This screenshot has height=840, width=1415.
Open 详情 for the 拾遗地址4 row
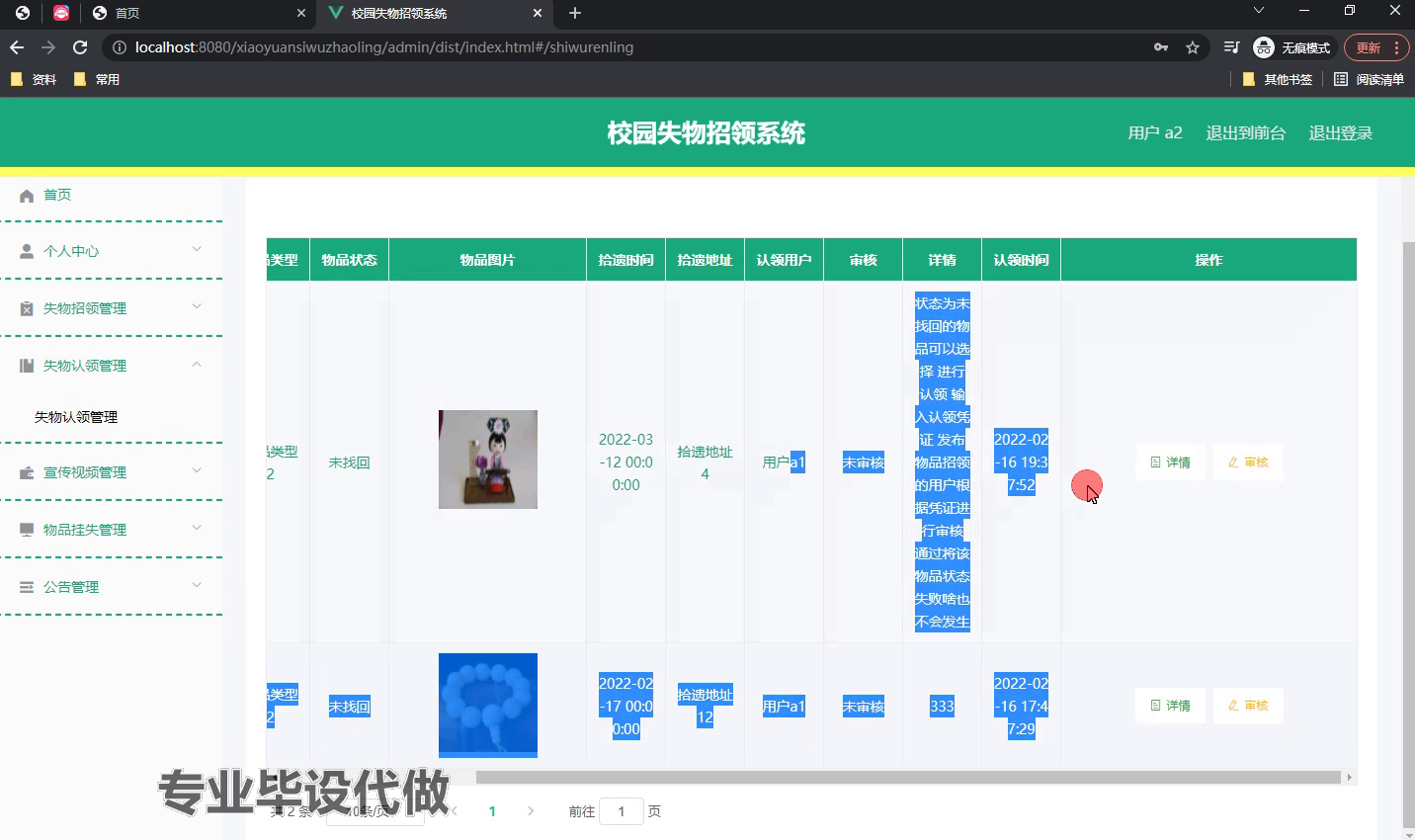tap(1170, 462)
